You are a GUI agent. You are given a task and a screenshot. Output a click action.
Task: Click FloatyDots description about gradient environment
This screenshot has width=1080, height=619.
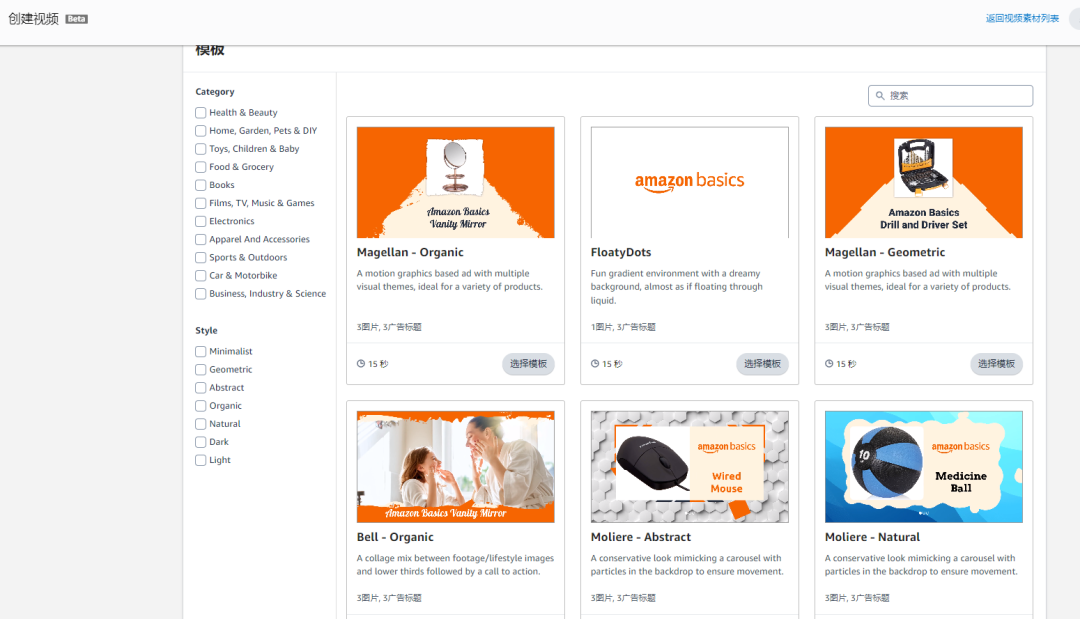[x=677, y=287]
